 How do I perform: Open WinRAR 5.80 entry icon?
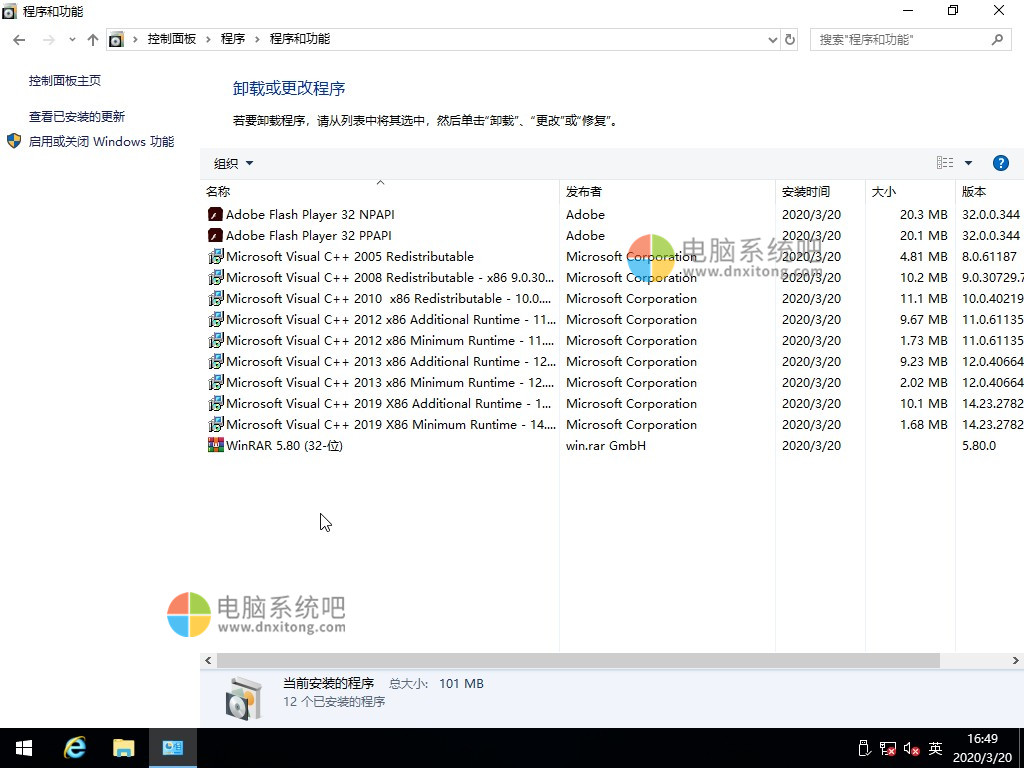pos(215,445)
